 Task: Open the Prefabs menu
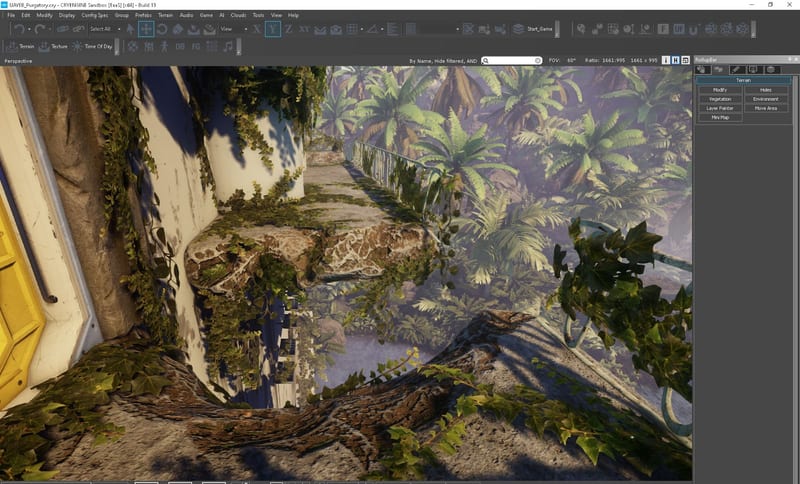click(x=143, y=15)
